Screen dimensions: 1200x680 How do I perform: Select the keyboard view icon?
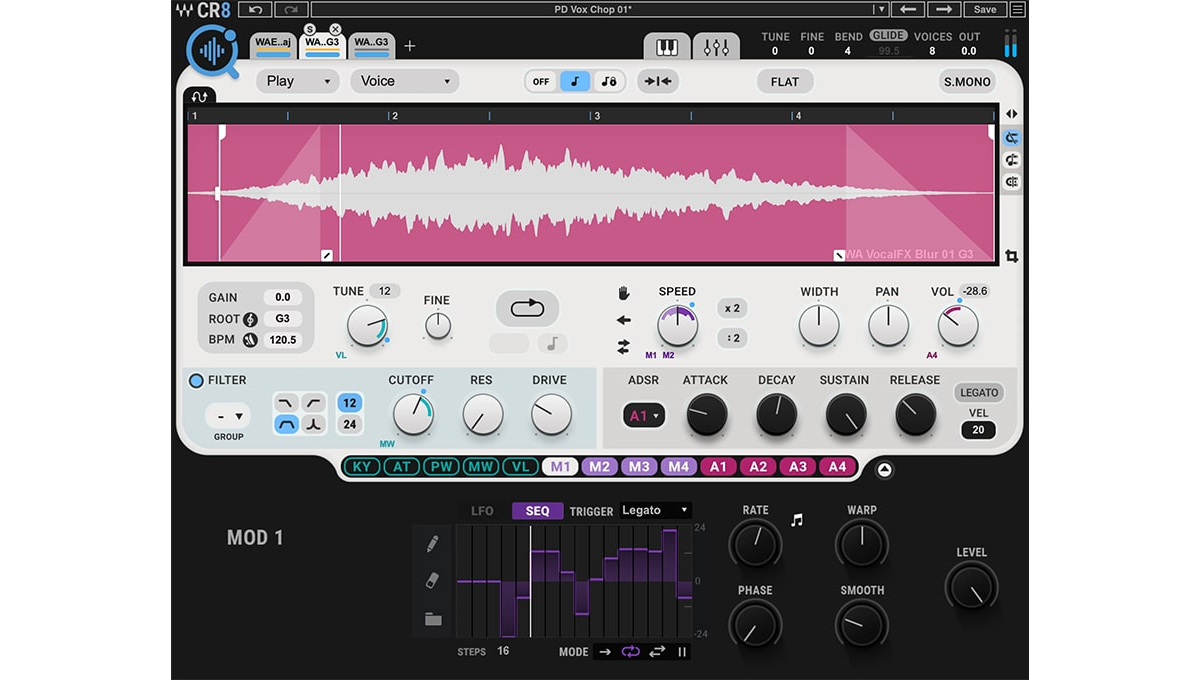click(666, 46)
